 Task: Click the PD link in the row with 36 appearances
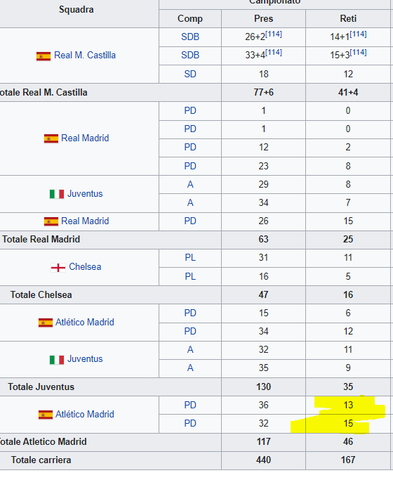click(190, 405)
